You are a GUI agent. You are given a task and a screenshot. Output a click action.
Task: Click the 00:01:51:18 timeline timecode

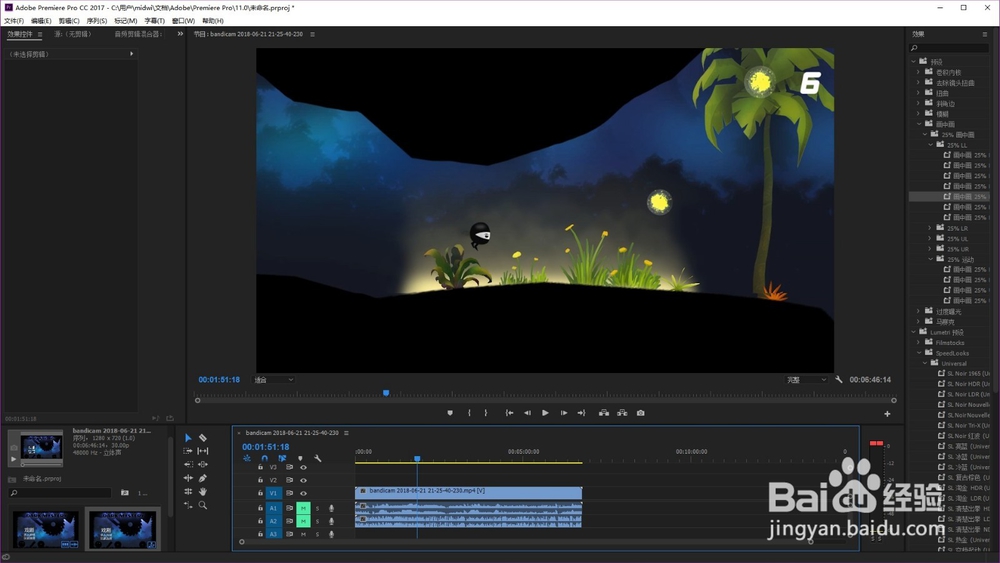point(265,447)
